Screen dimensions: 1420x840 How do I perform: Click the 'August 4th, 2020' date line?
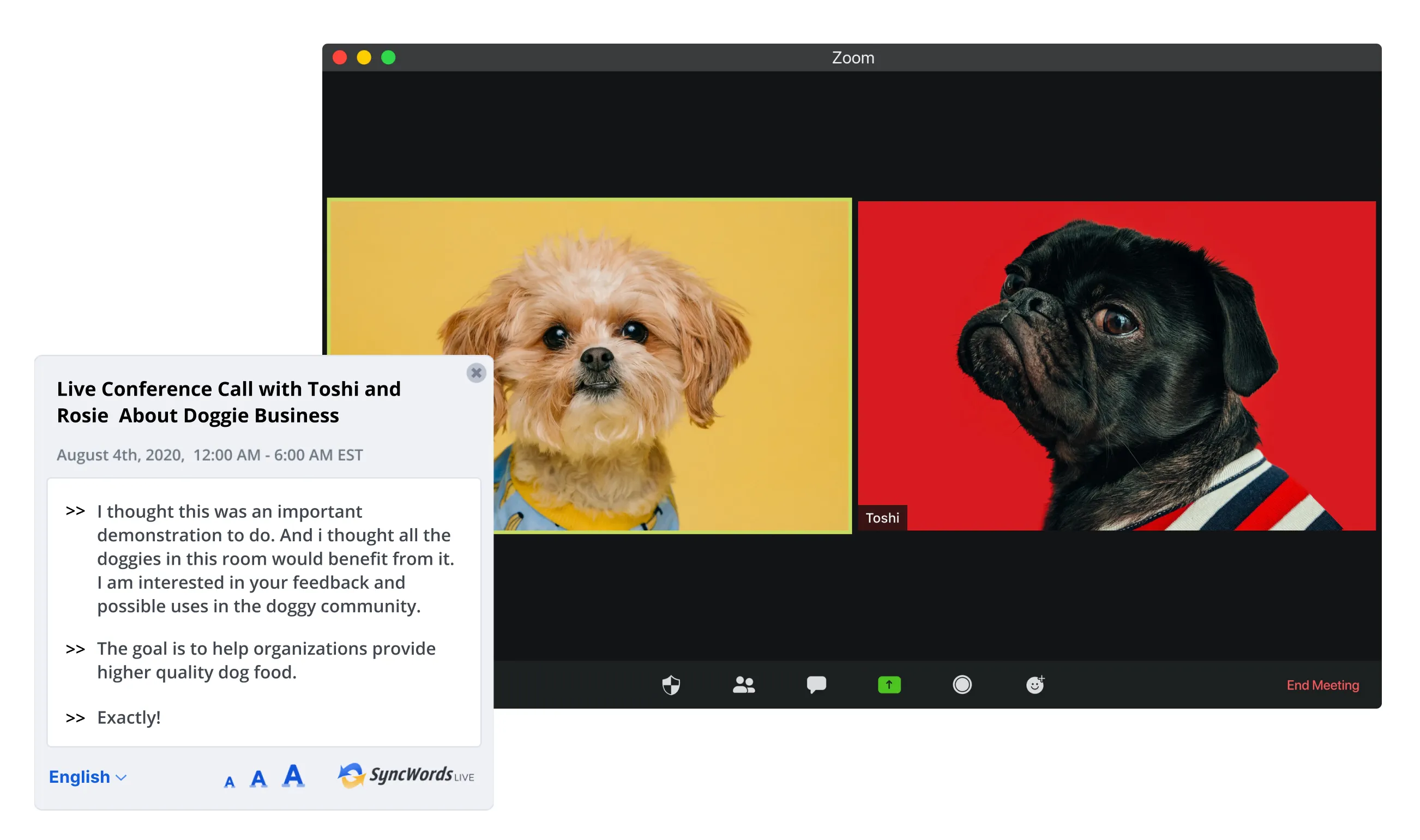coord(209,455)
